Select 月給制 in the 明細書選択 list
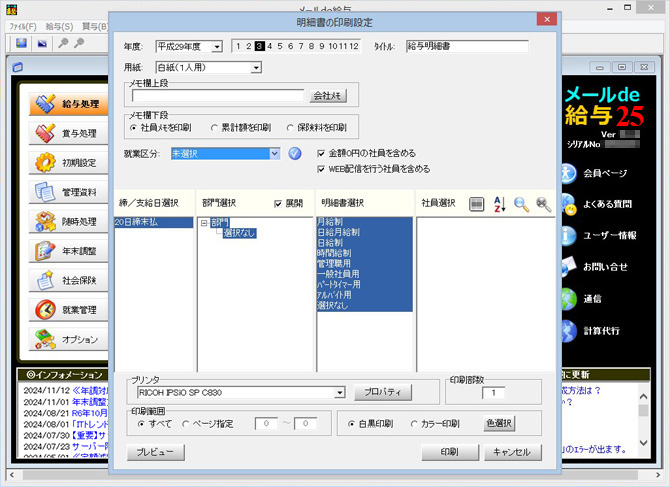This screenshot has width=670, height=487. pos(364,222)
